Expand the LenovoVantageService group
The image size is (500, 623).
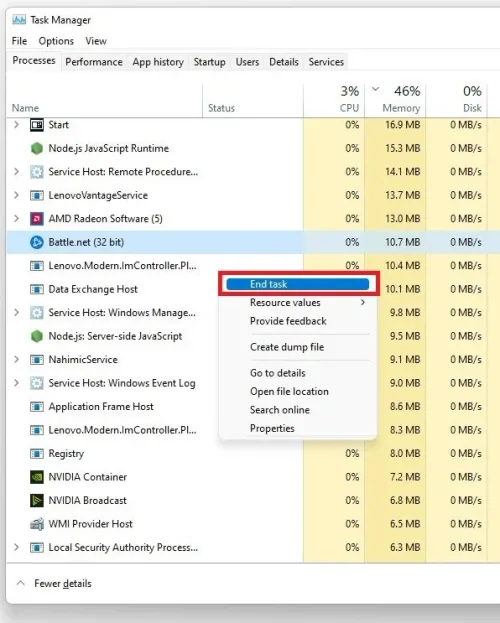click(16, 195)
